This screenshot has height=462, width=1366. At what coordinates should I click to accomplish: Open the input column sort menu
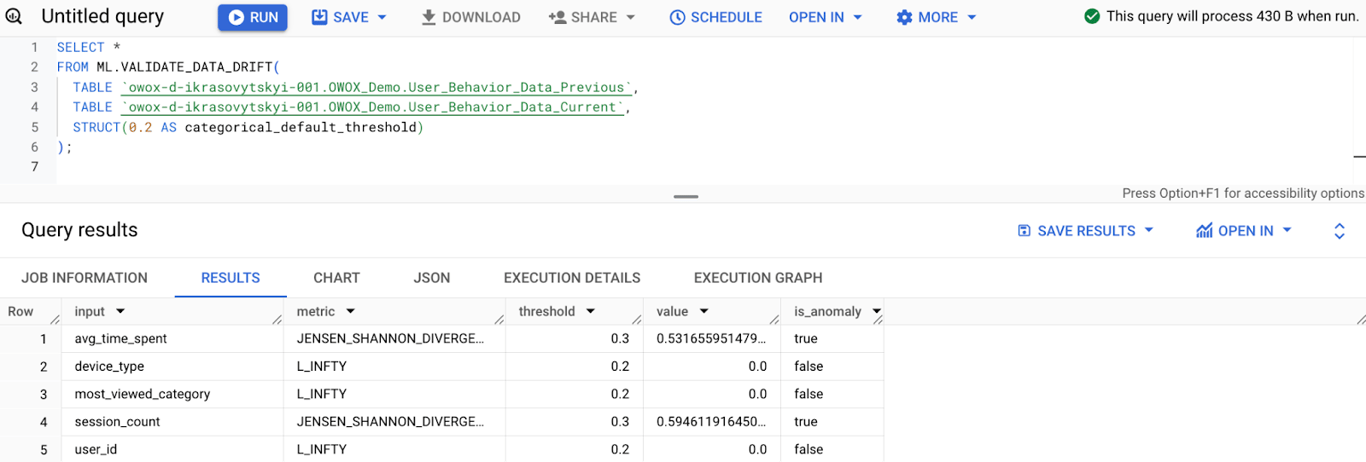coord(121,312)
